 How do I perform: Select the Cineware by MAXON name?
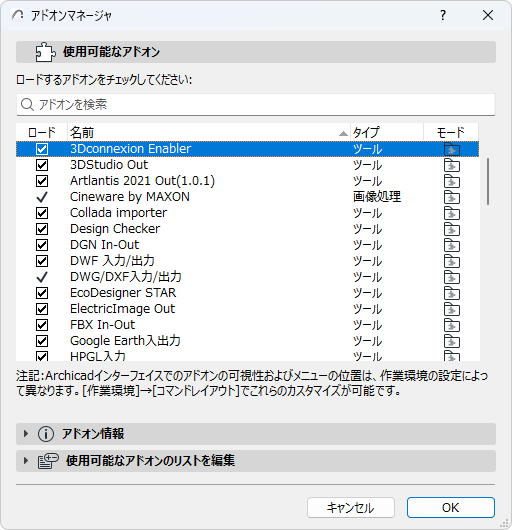130,197
